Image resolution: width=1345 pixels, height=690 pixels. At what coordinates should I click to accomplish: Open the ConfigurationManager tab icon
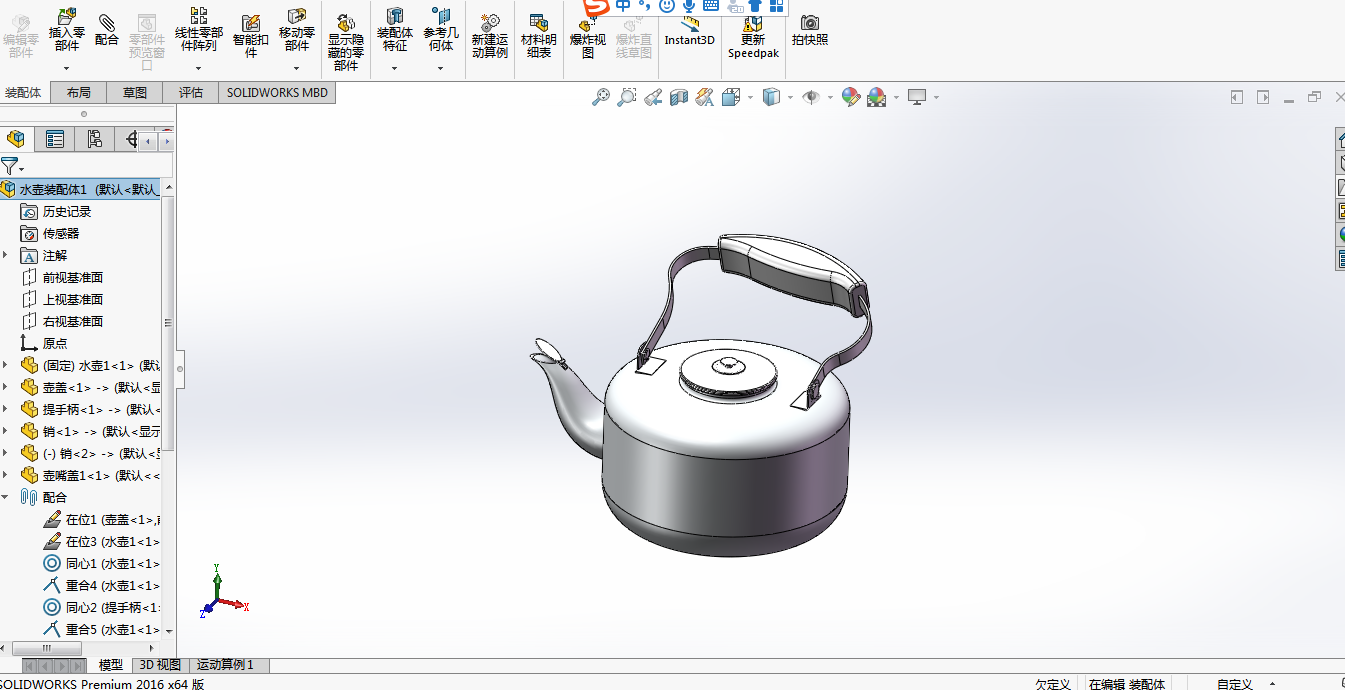tap(94, 139)
